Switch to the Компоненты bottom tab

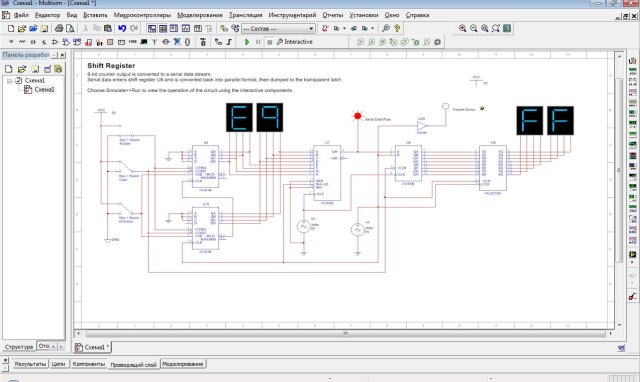click(x=89, y=364)
